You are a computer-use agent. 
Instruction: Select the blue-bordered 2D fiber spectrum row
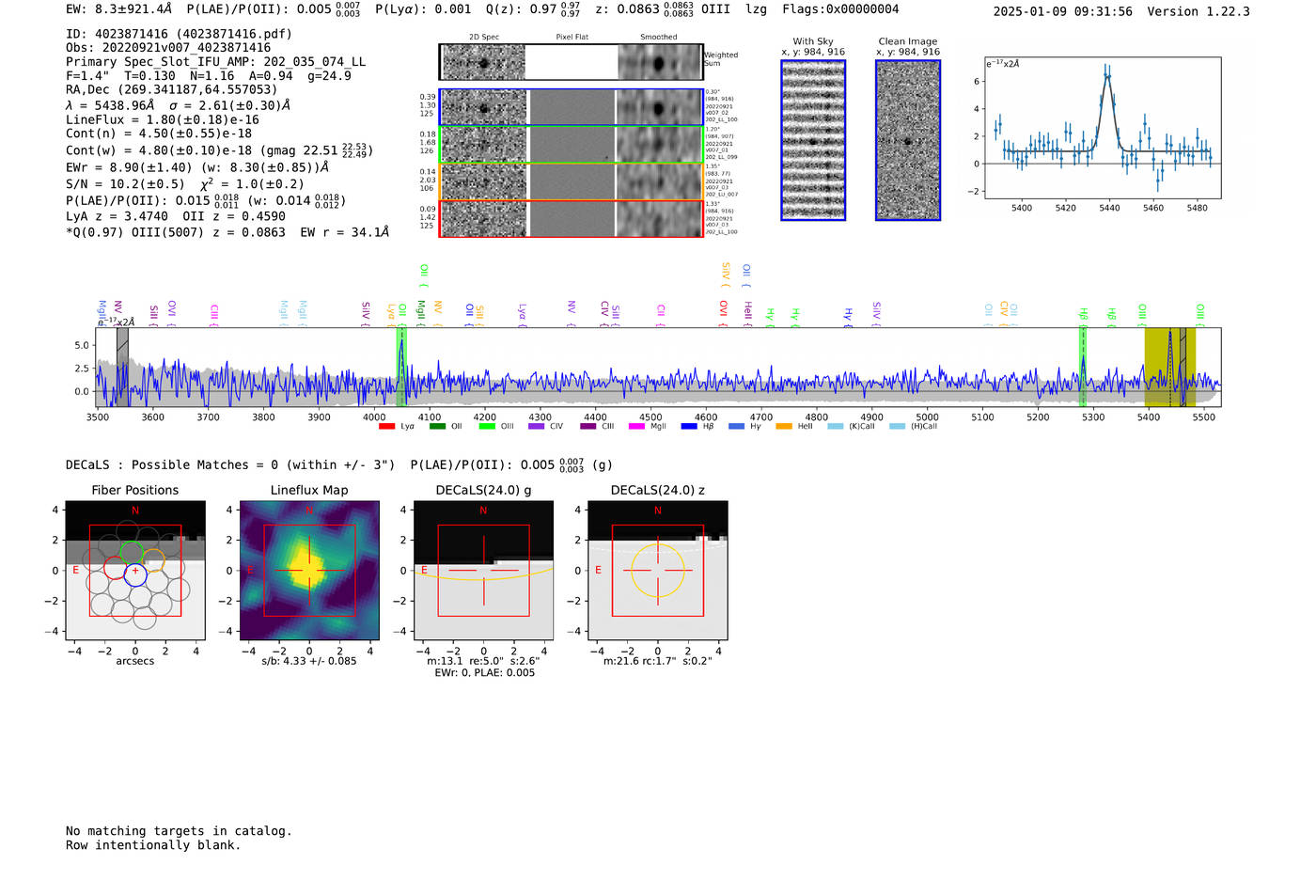click(x=571, y=107)
